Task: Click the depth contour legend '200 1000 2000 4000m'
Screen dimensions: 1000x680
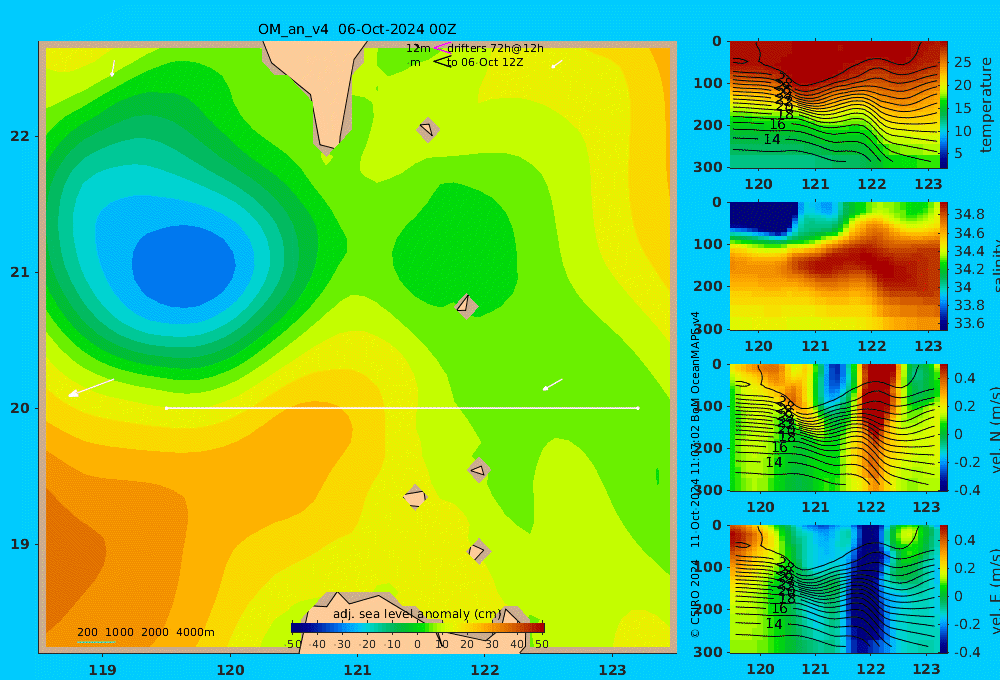Action: (x=145, y=632)
